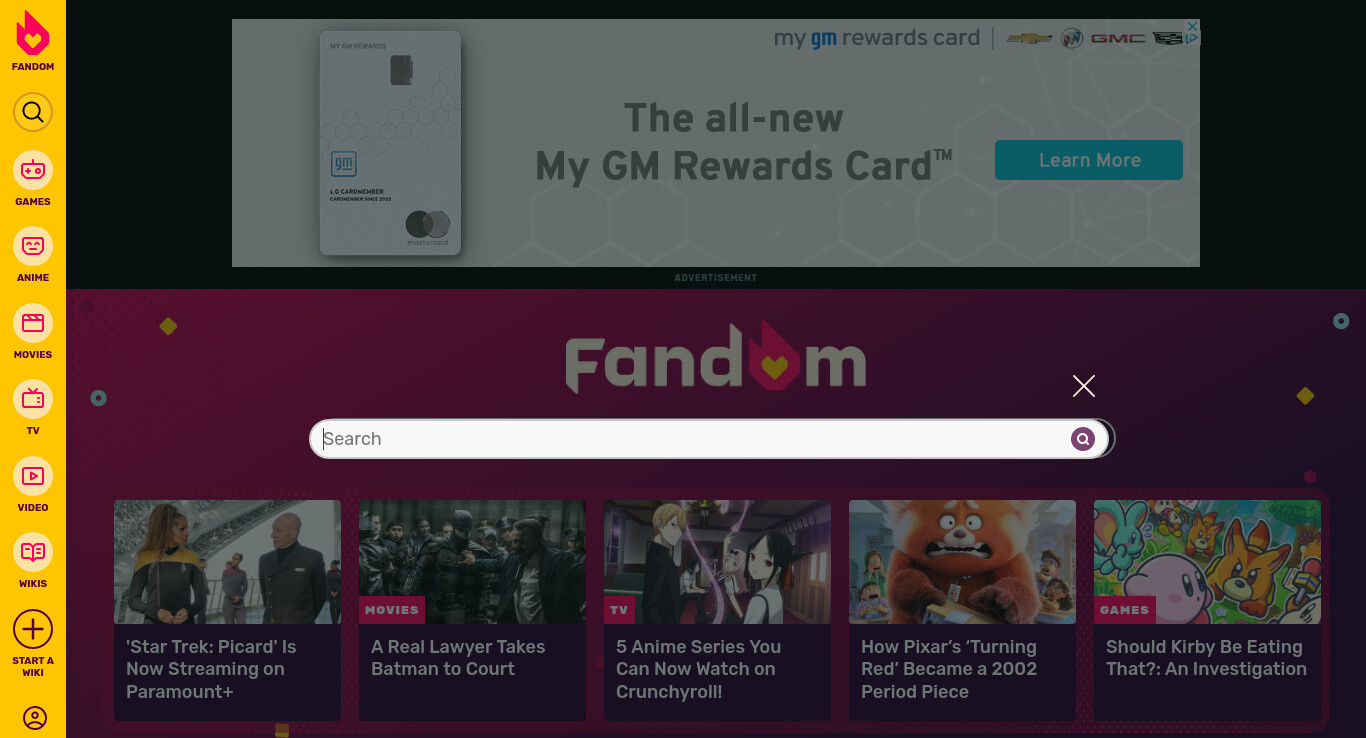Image resolution: width=1366 pixels, height=738 pixels.
Task: Open the Turning Red article thumbnail
Action: coord(962,562)
